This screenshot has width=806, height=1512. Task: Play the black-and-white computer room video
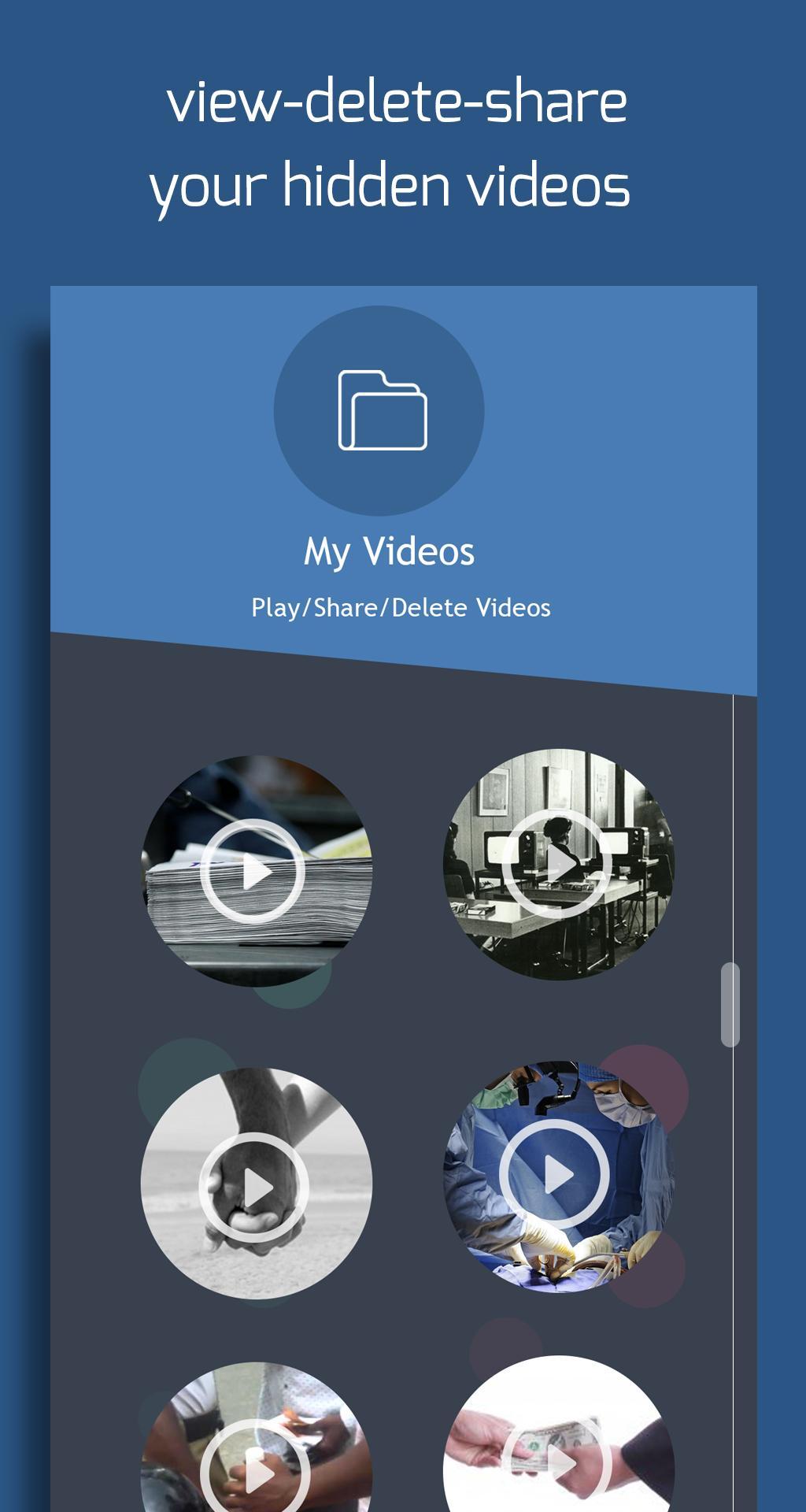tap(559, 865)
